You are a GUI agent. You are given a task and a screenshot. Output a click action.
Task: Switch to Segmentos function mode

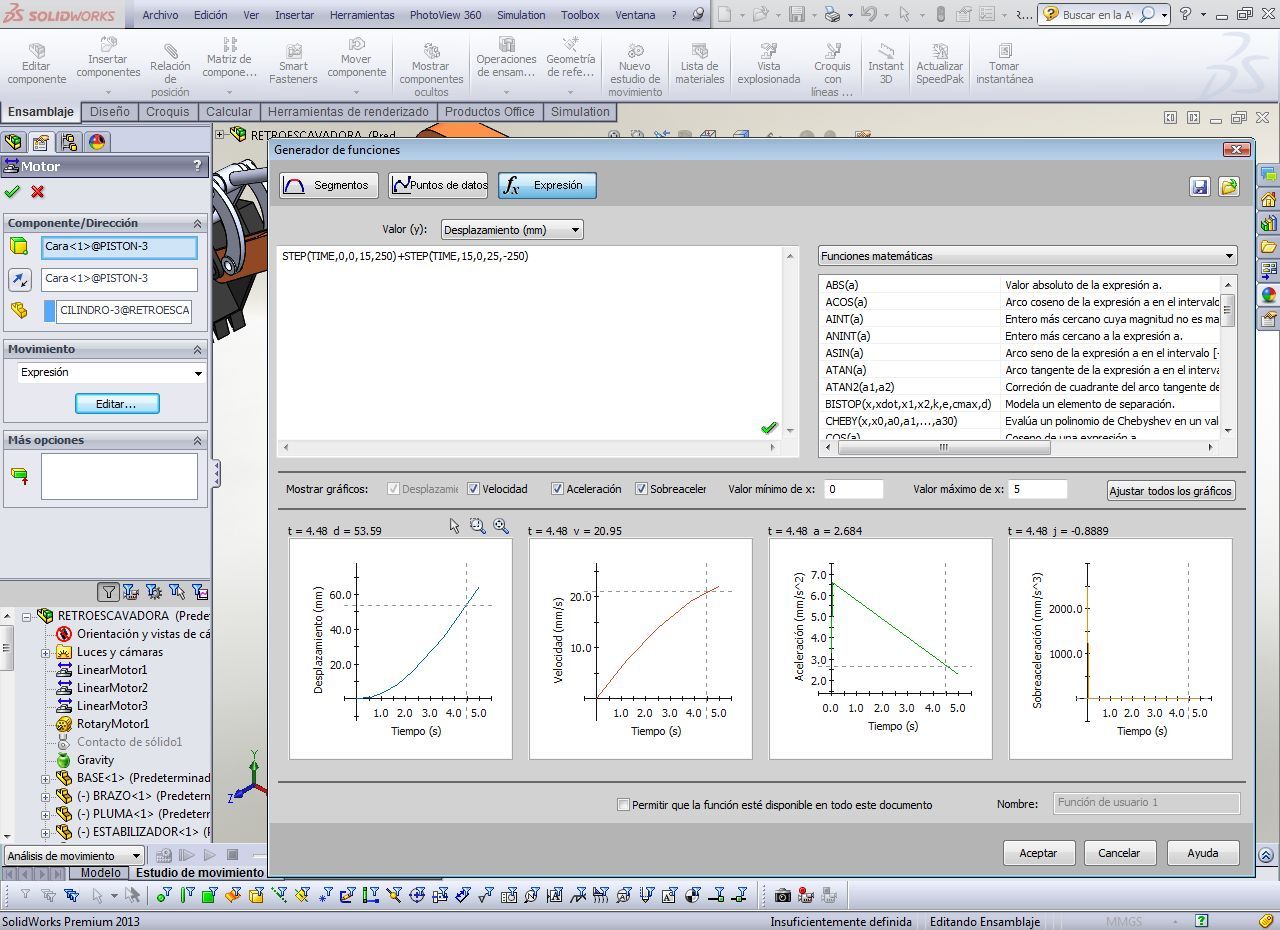click(x=328, y=185)
